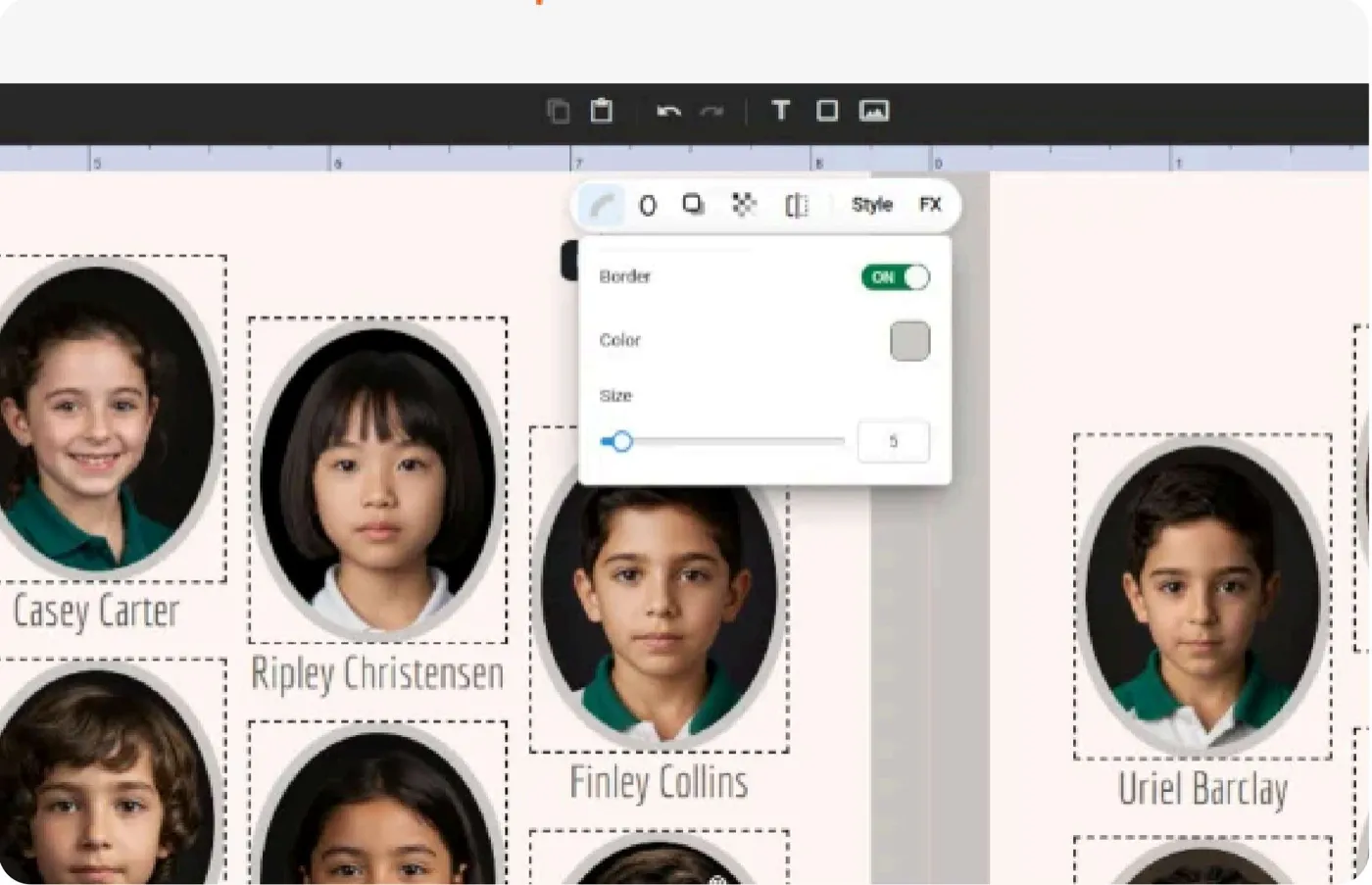Open the drop shadow option
The image size is (1372, 885).
(694, 204)
